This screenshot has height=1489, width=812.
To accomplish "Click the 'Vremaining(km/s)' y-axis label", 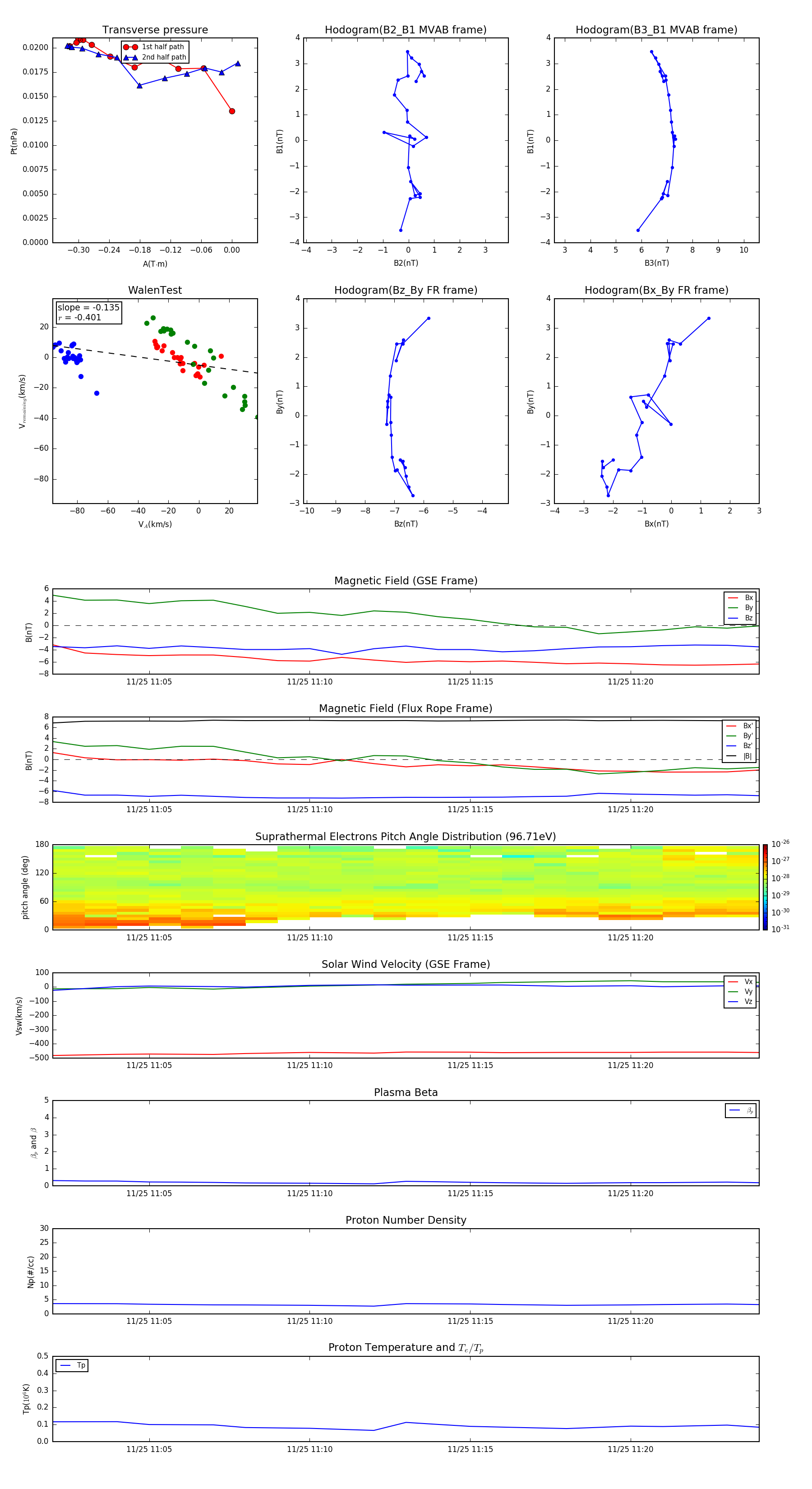I will tap(22, 401).
